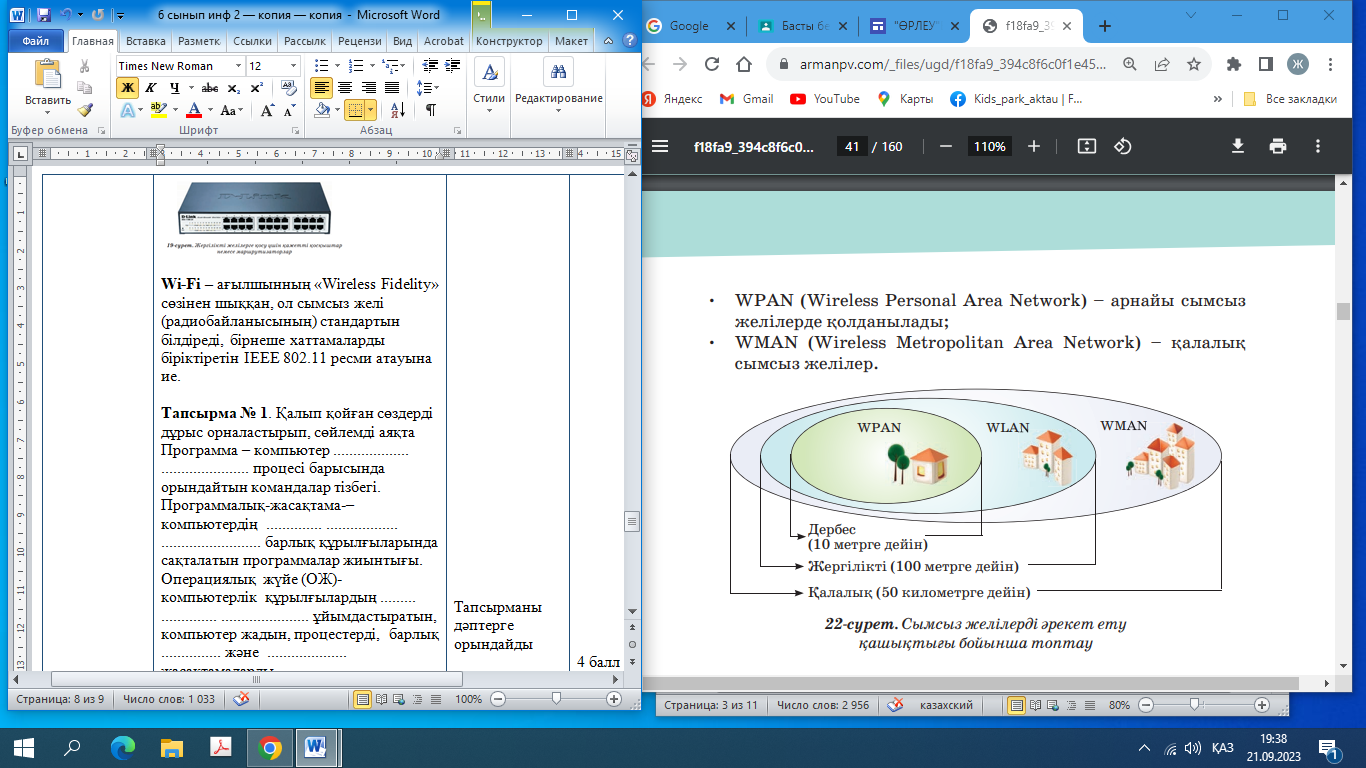This screenshot has height=768, width=1366.
Task: Print the PDF document
Action: coord(1277,146)
